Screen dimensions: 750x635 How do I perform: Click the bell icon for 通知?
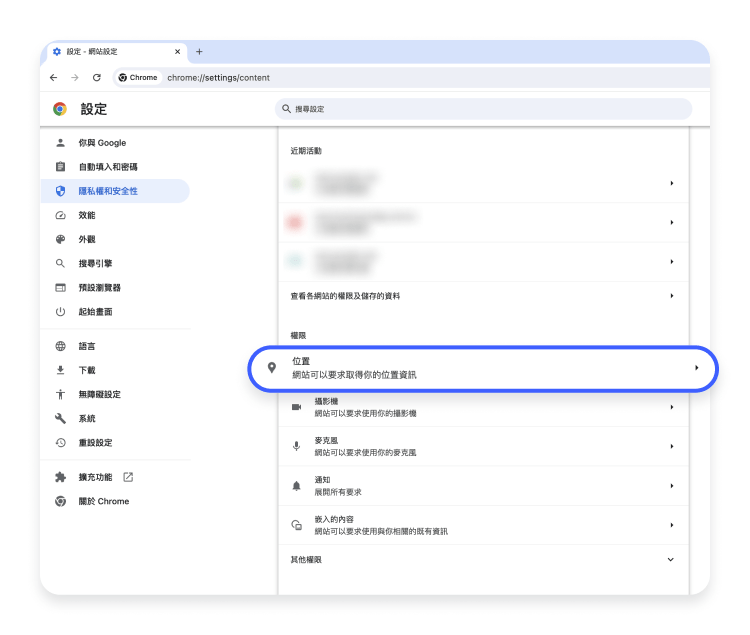tap(297, 486)
